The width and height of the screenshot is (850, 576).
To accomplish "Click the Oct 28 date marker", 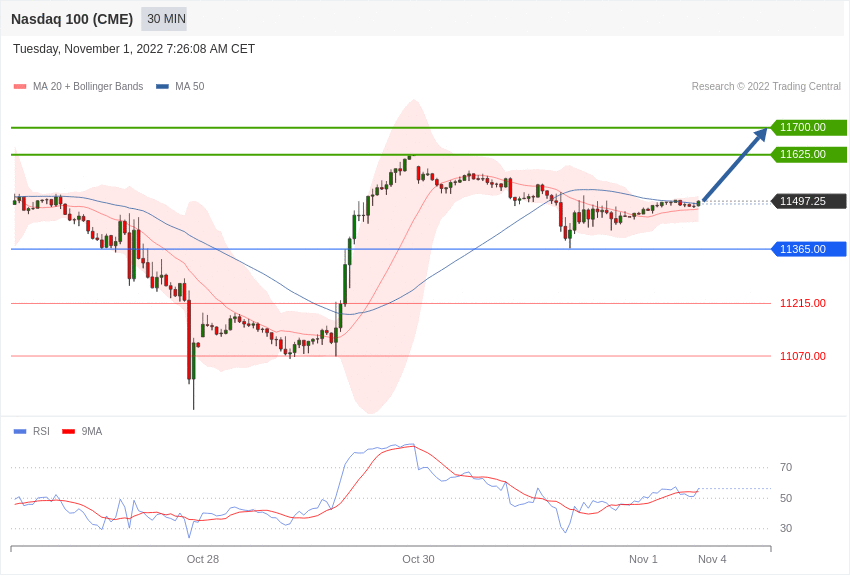I will click(x=203, y=559).
